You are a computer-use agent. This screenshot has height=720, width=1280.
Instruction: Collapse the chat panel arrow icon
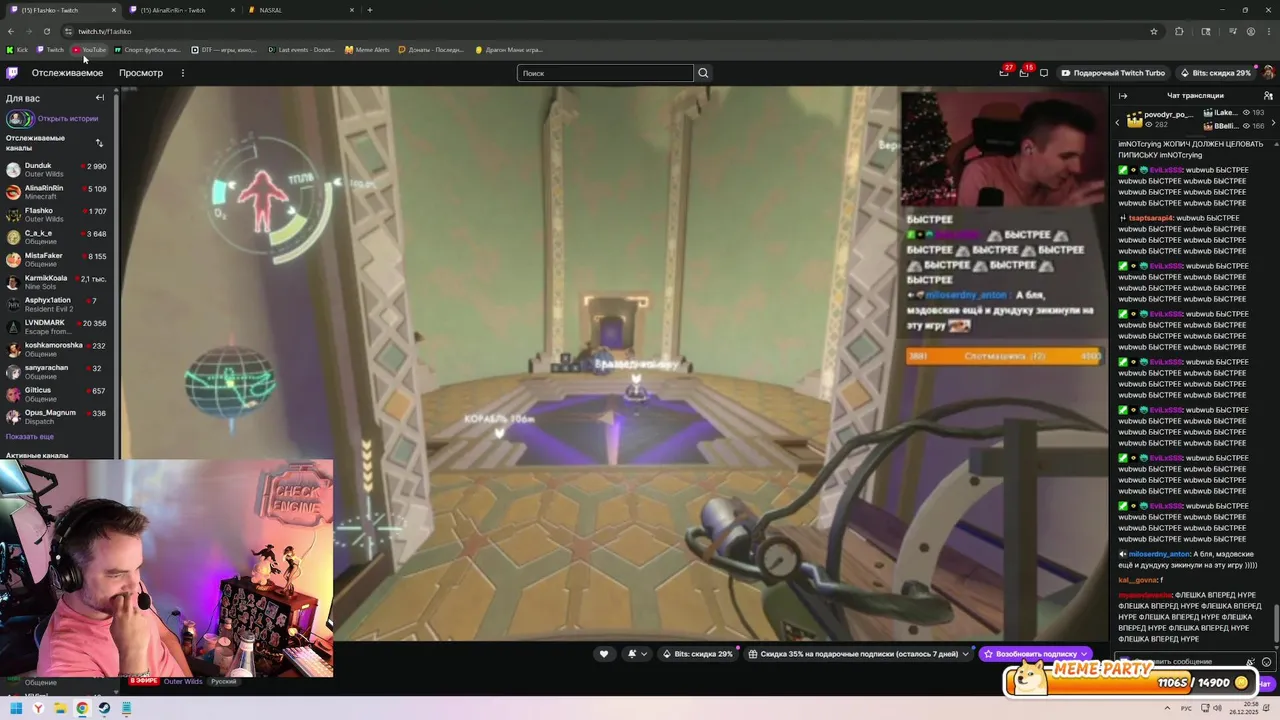click(1123, 96)
